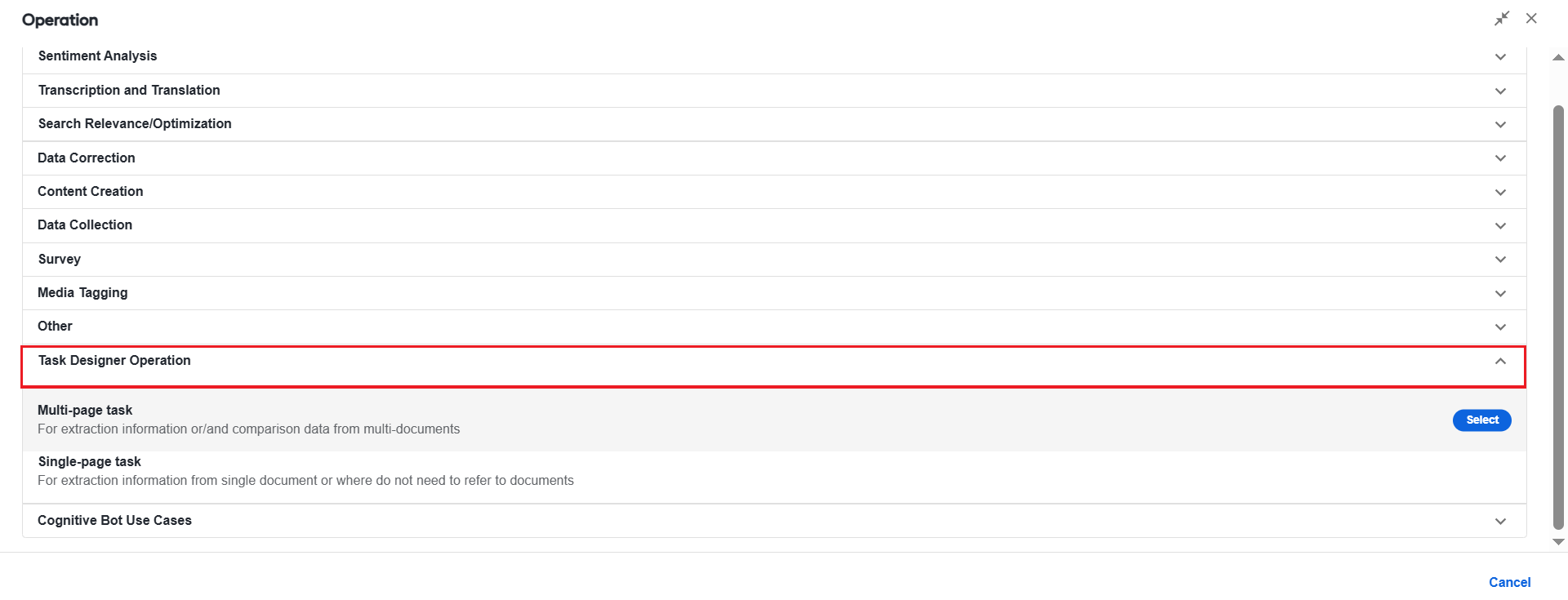This screenshot has width=1568, height=600.
Task: Click the Task Designer Operation header
Action: pyautogui.click(x=773, y=367)
